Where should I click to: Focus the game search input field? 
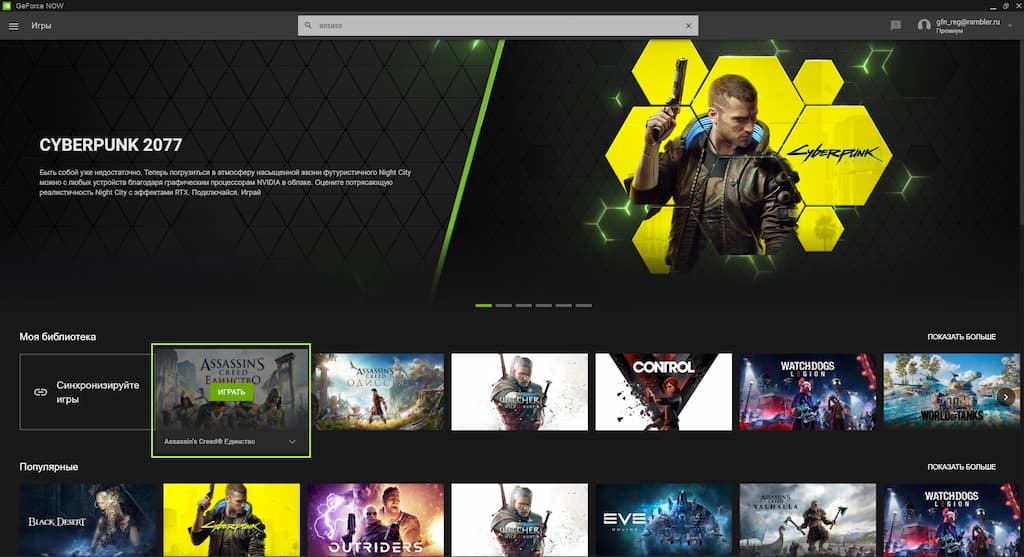click(498, 25)
